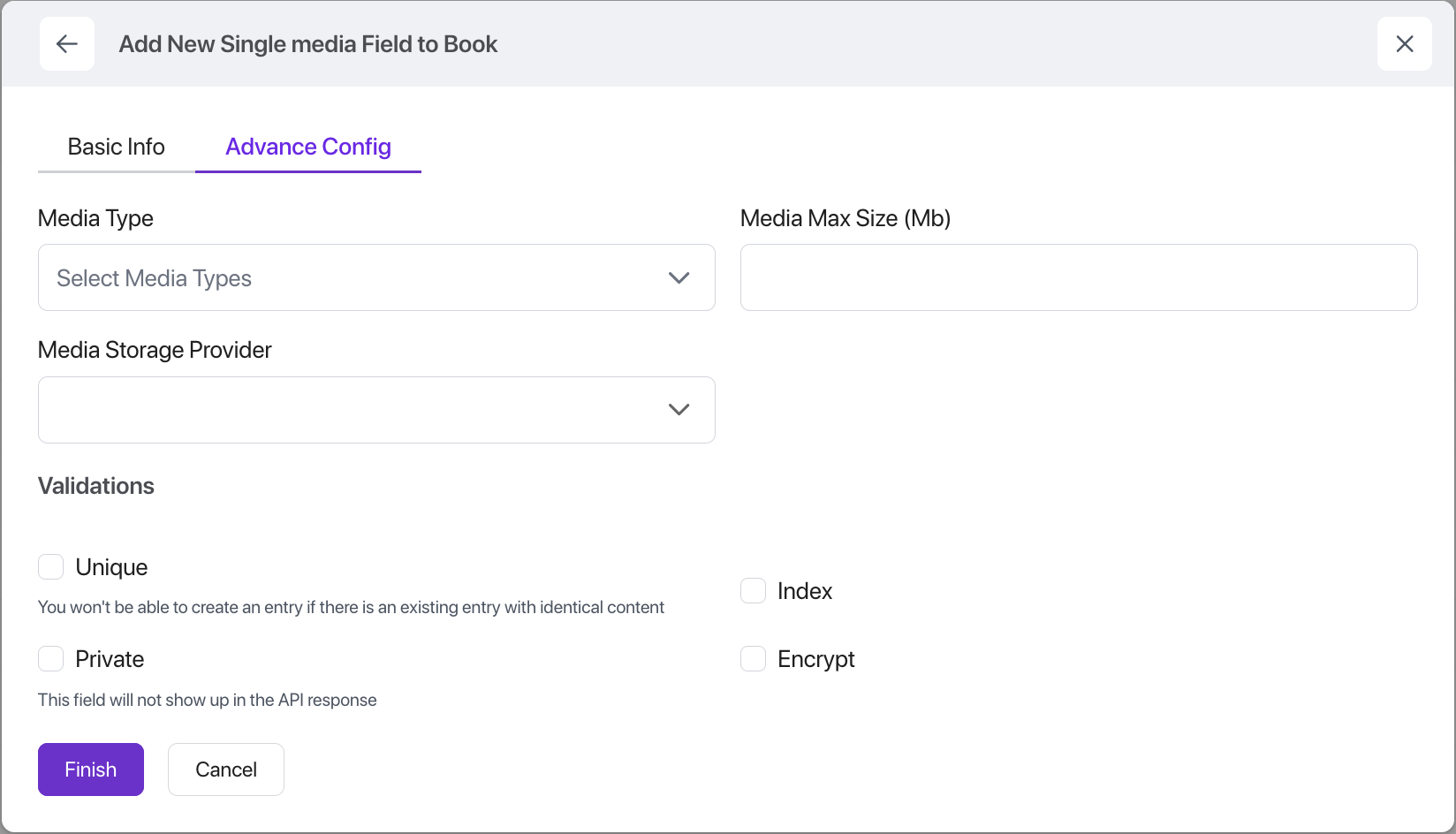
Task: Check the Private checkbox box
Action: click(51, 659)
